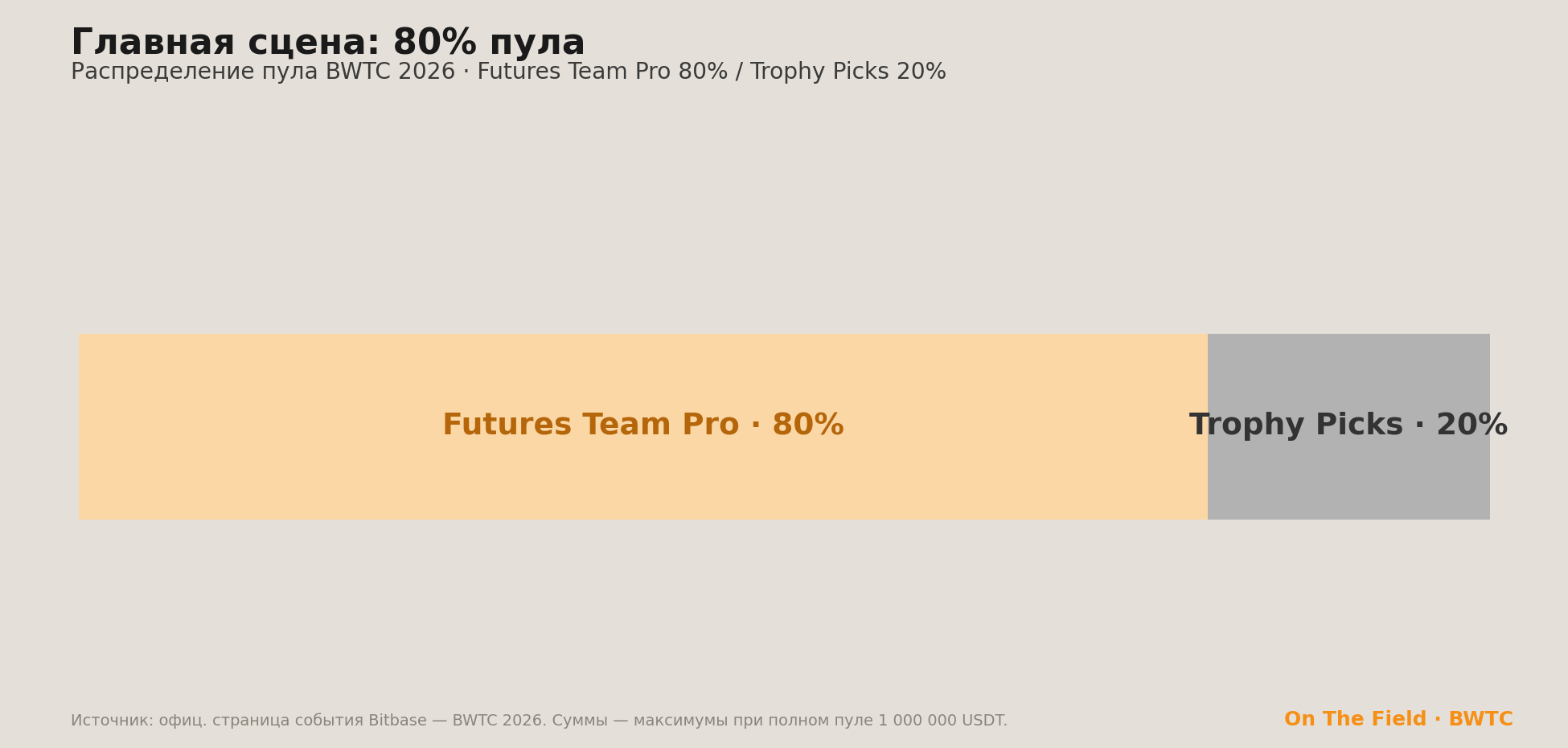Click "80%" in the main title
The width and height of the screenshot is (1568, 748).
[434, 43]
